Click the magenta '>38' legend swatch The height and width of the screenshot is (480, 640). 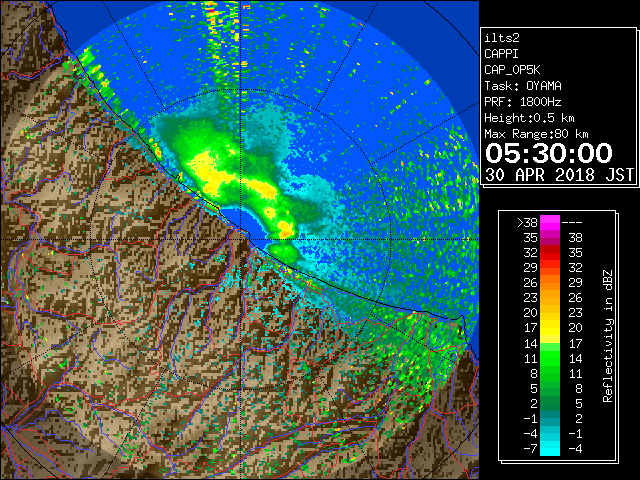point(550,223)
